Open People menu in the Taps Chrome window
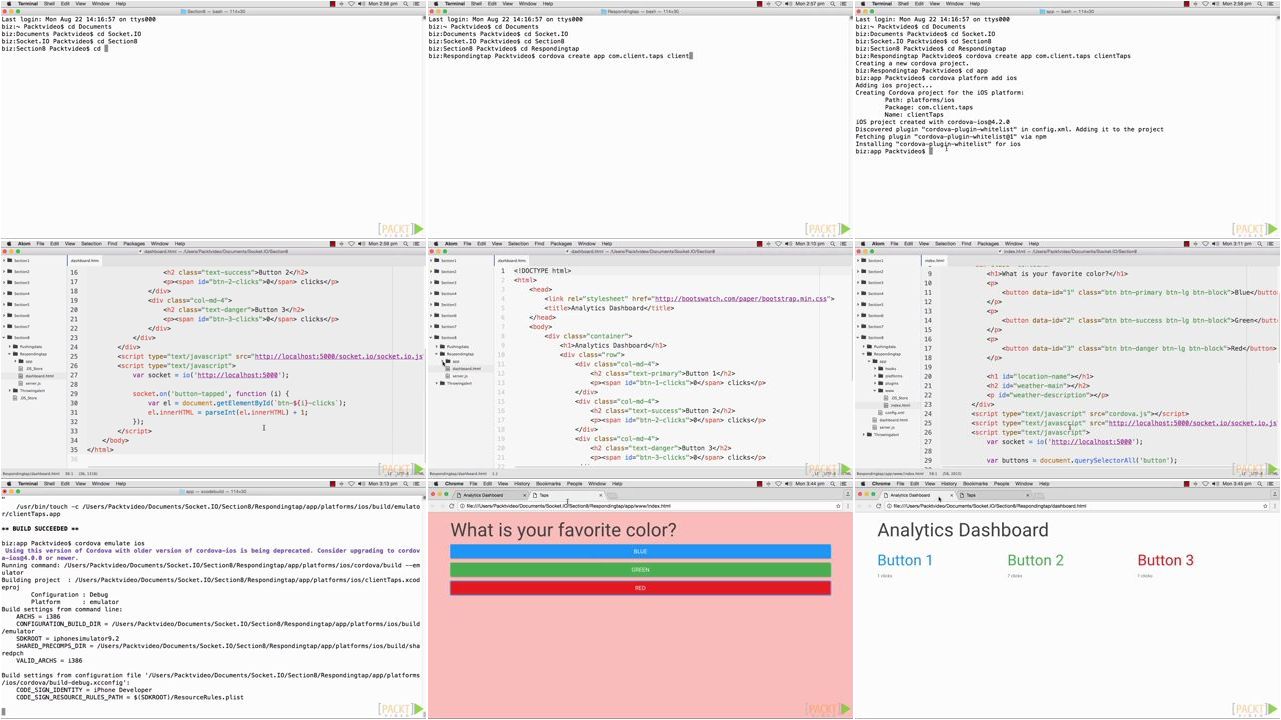The height and width of the screenshot is (720, 1281). click(x=574, y=484)
